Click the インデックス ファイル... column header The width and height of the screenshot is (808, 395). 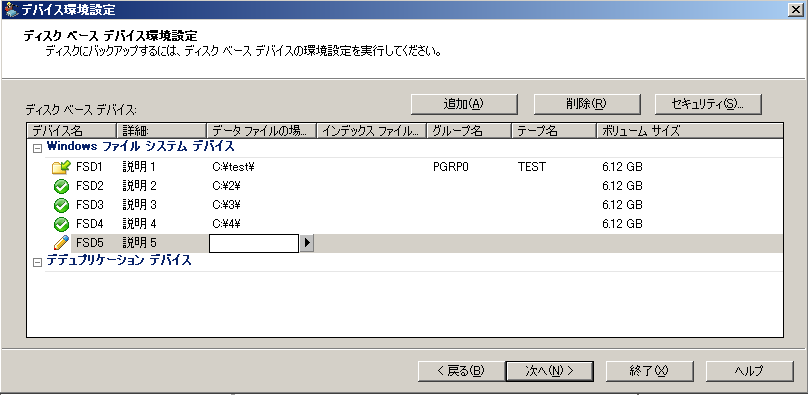[372, 131]
